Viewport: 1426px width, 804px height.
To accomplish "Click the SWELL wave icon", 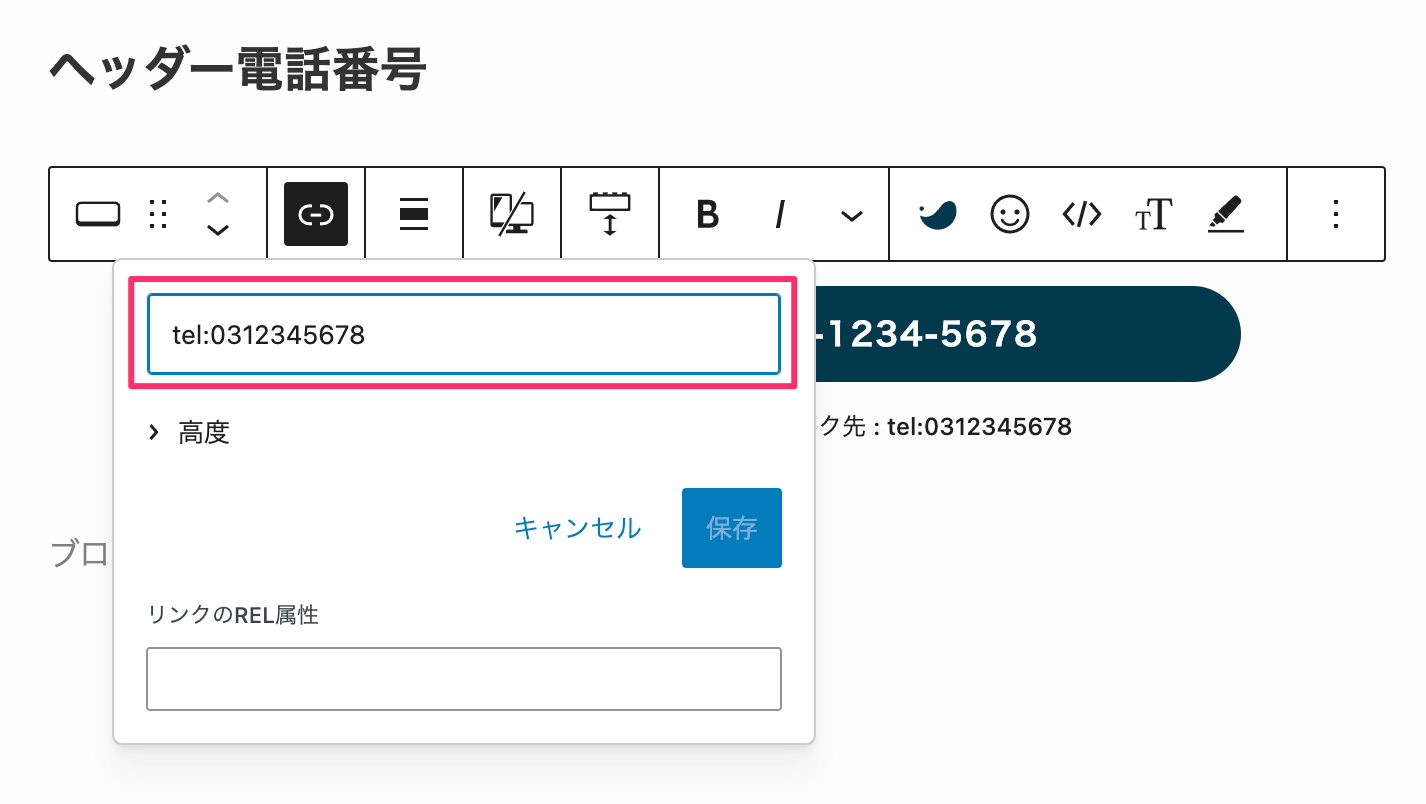I will [938, 214].
